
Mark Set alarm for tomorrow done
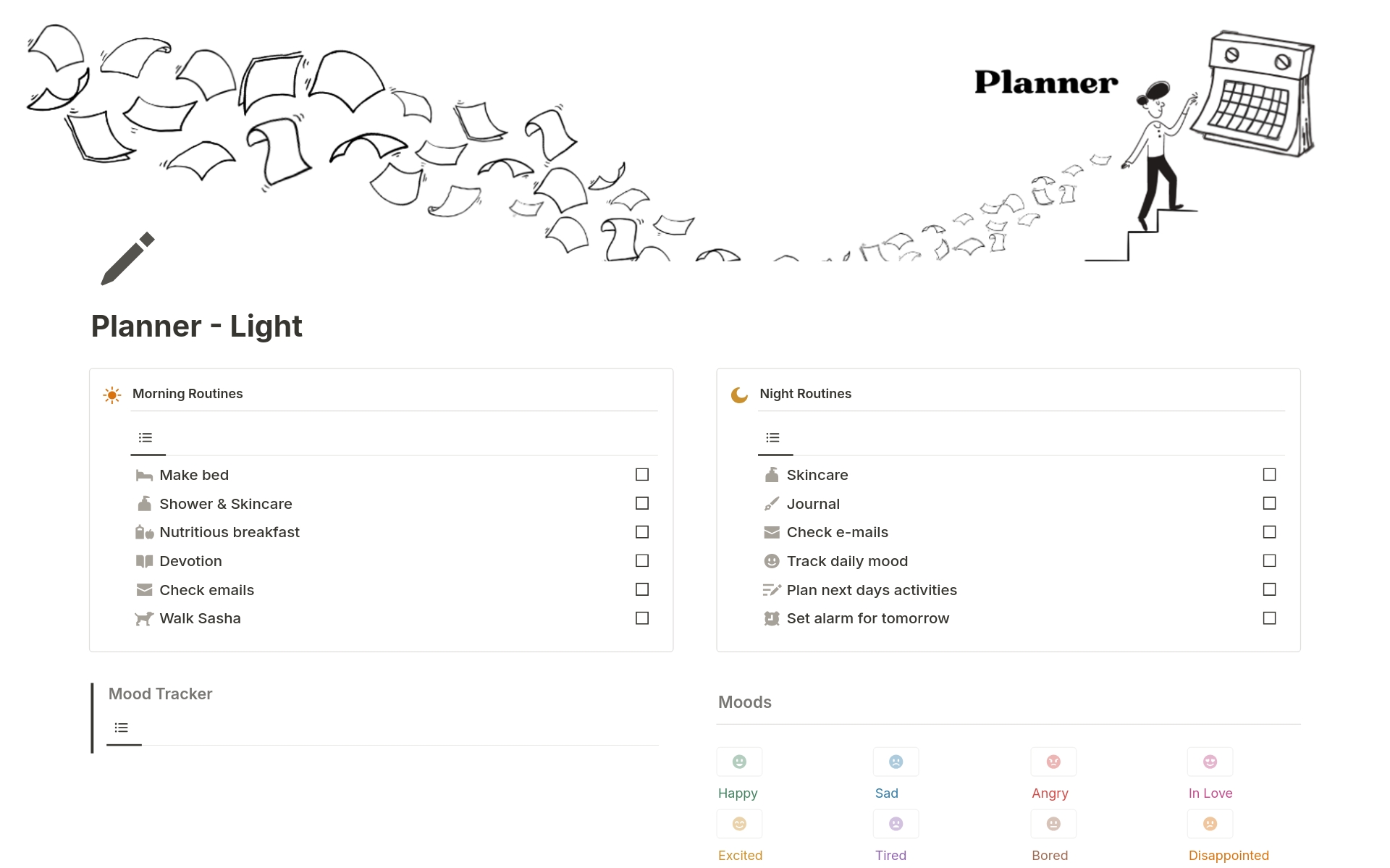[1269, 618]
